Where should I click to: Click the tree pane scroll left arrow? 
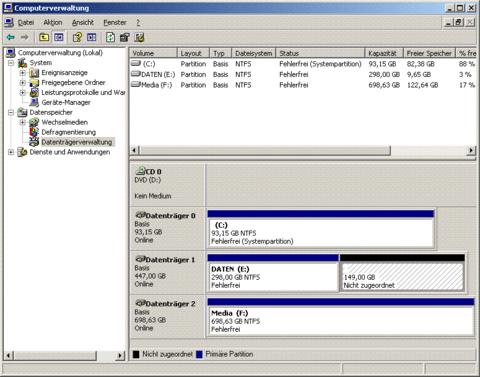click(9, 356)
